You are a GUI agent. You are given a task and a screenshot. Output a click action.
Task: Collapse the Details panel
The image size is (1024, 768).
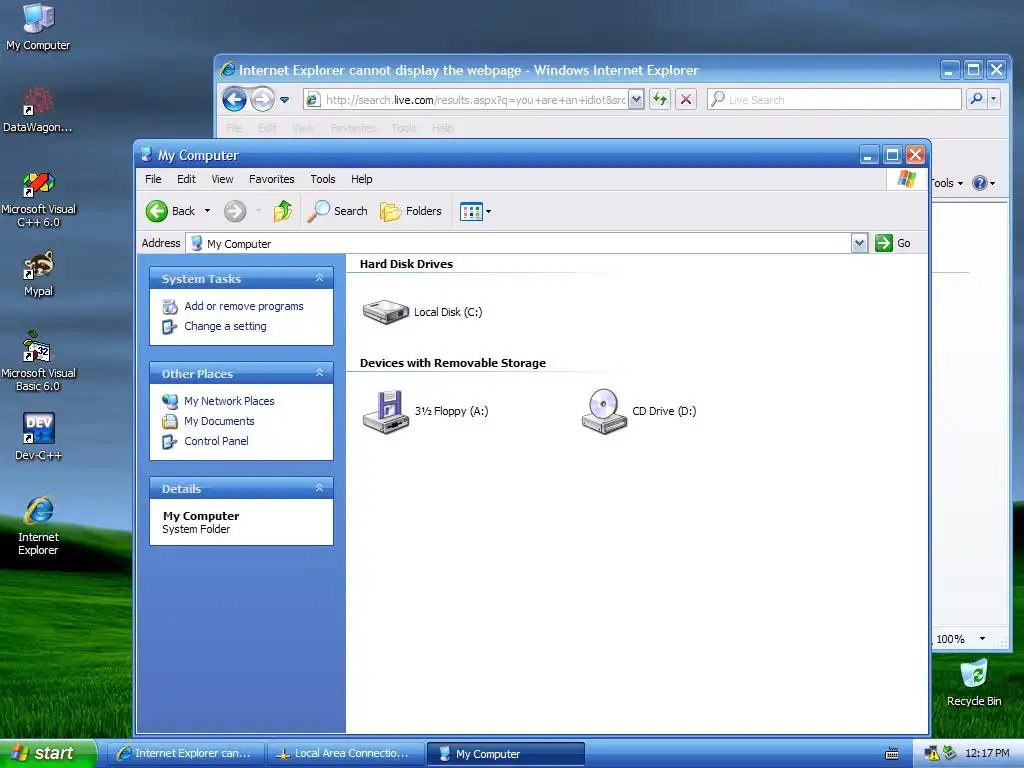click(319, 488)
